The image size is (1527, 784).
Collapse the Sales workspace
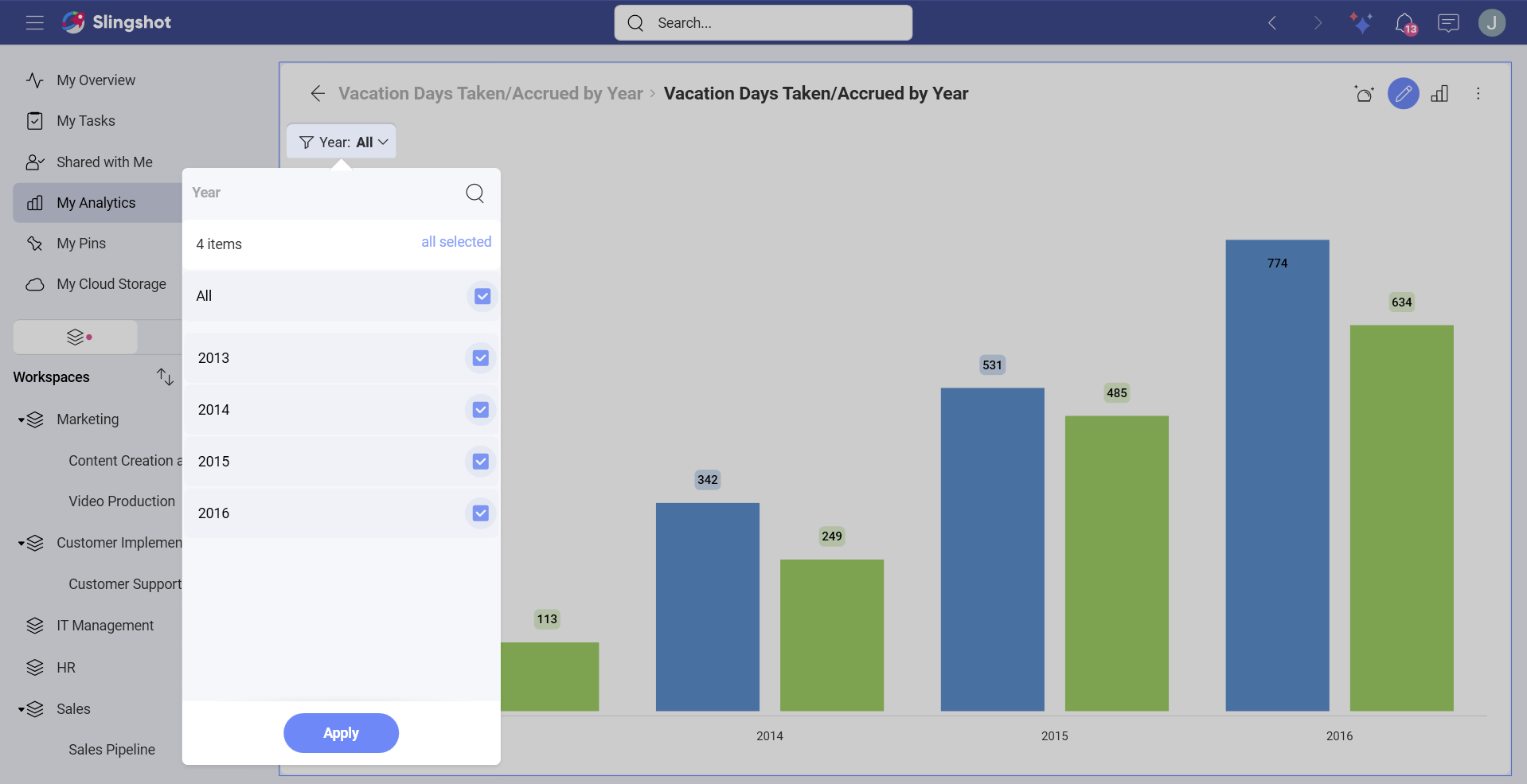21,710
